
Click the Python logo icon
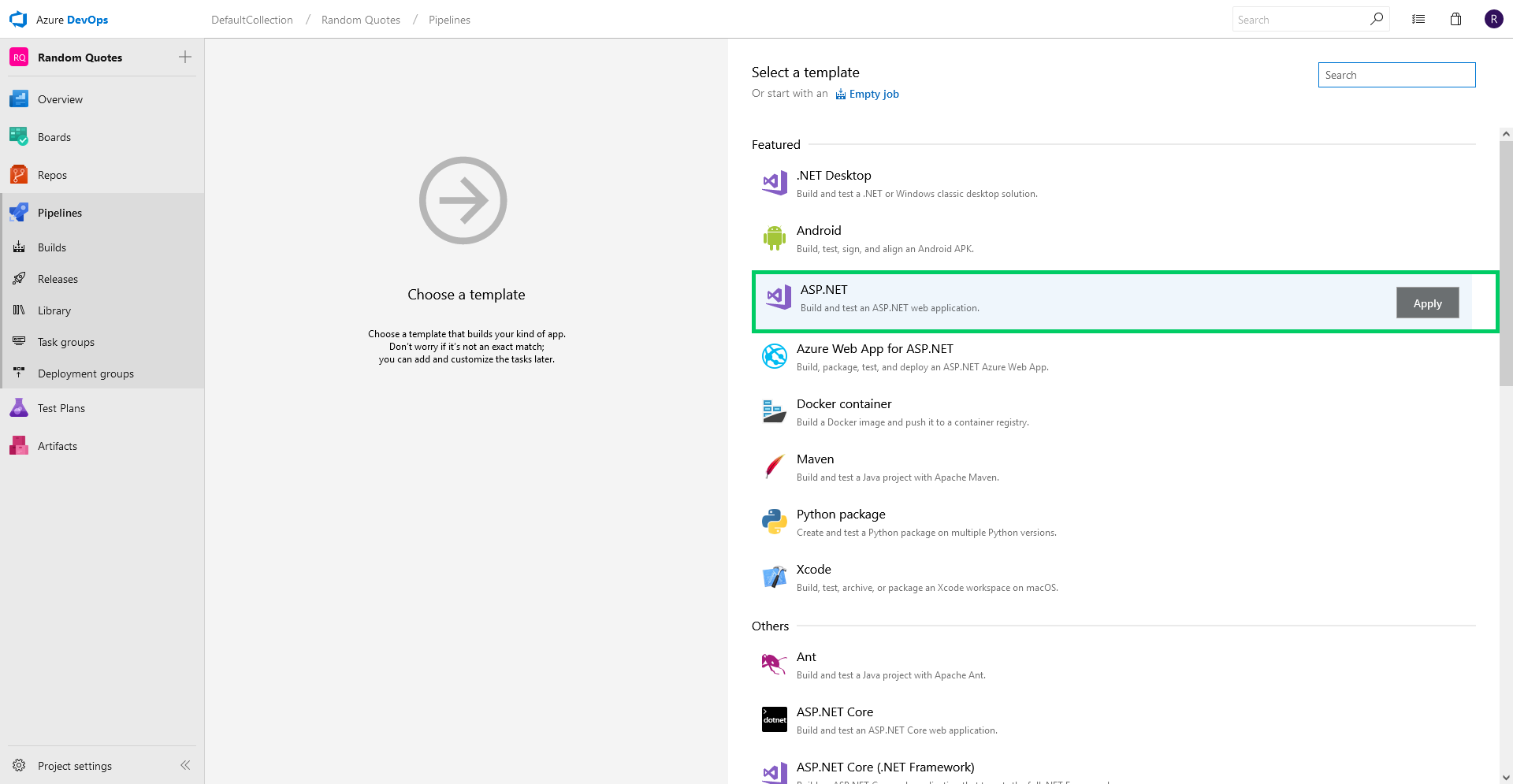[x=775, y=522]
